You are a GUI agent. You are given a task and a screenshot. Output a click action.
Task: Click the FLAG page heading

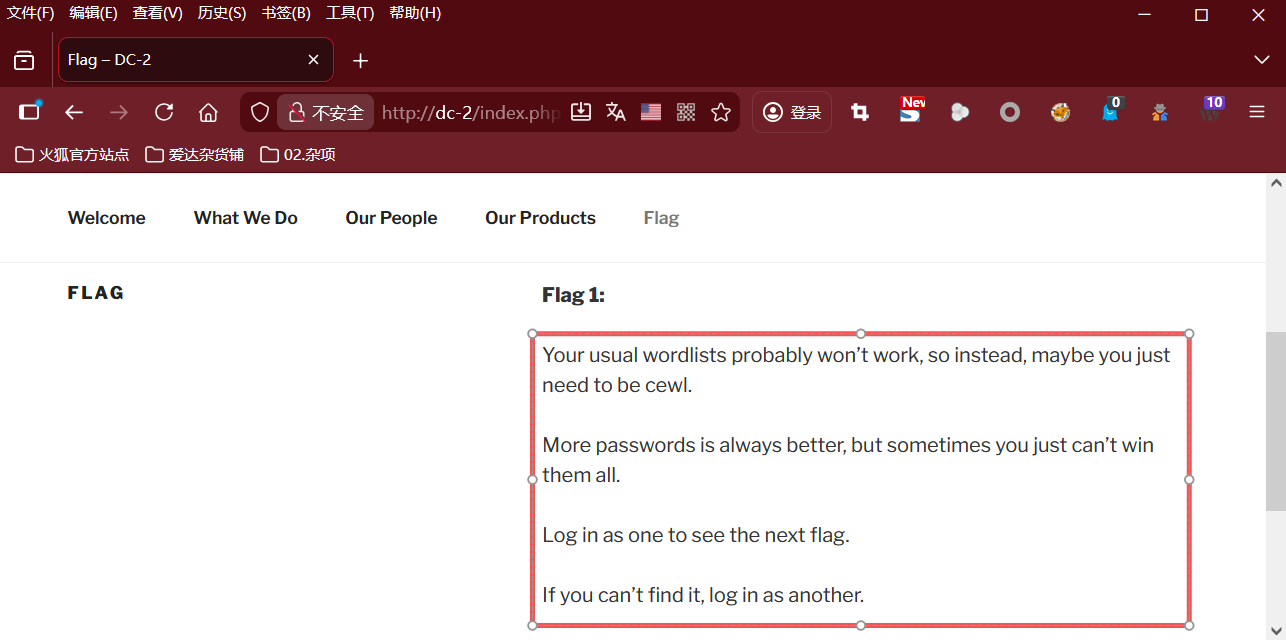pyautogui.click(x=96, y=293)
